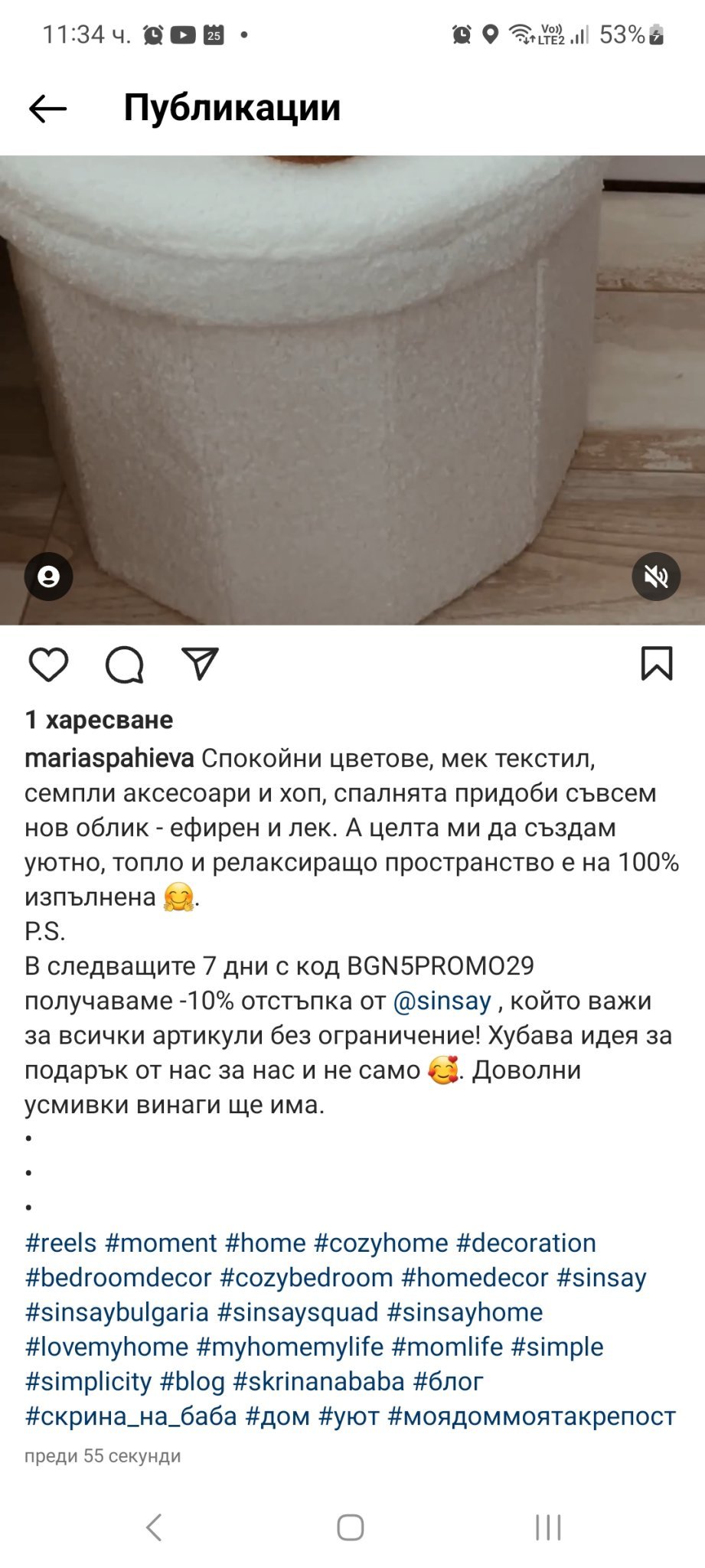The image size is (705, 1568).
Task: Open the #bedroomdecor hashtag
Action: click(118, 1277)
